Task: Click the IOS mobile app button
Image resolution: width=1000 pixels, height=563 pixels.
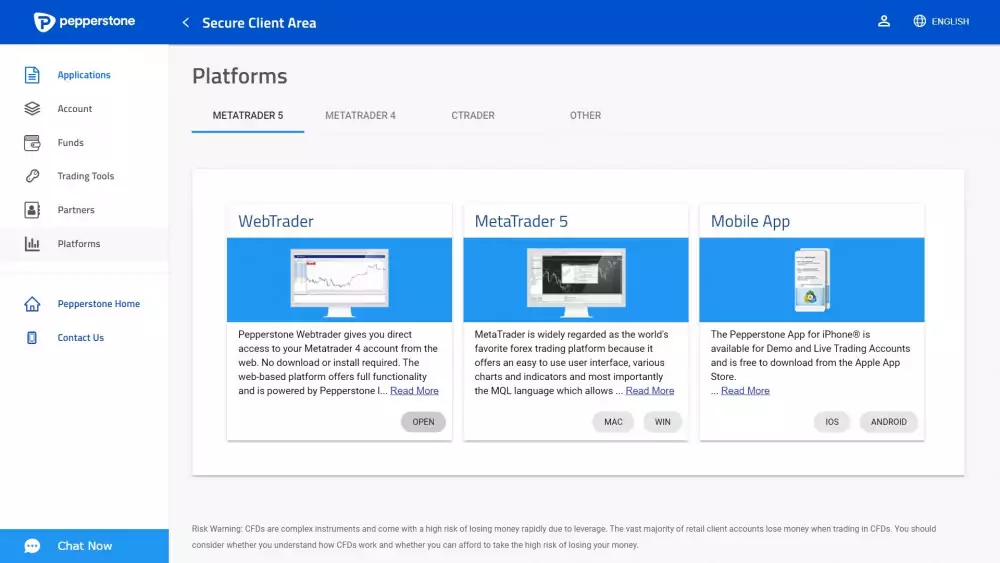Action: [x=832, y=422]
